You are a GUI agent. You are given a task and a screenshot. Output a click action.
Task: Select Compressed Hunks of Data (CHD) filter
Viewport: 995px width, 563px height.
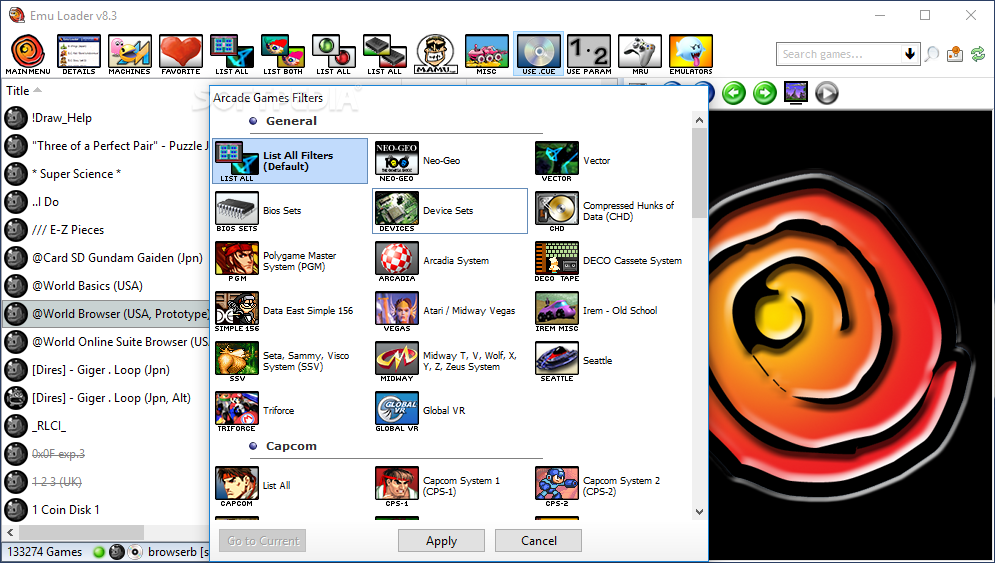[x=609, y=211]
